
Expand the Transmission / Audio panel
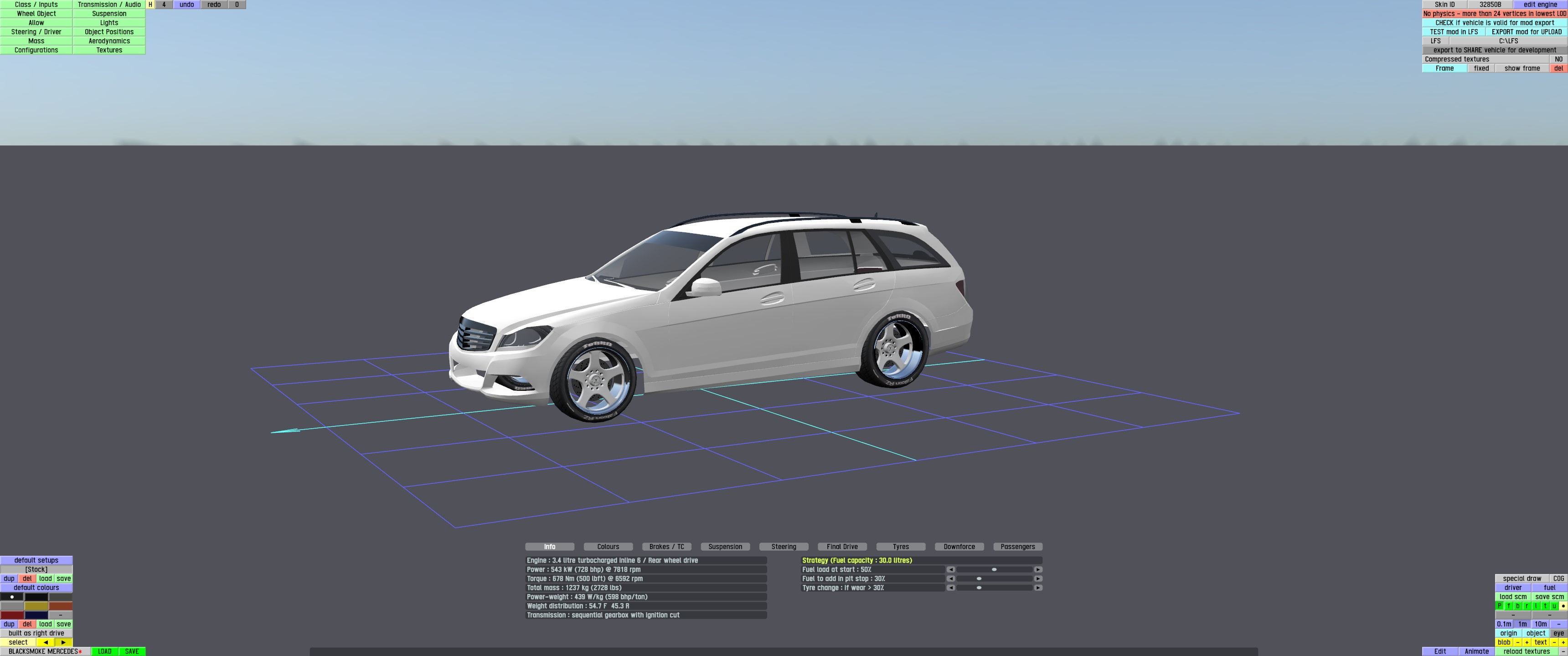pos(109,4)
